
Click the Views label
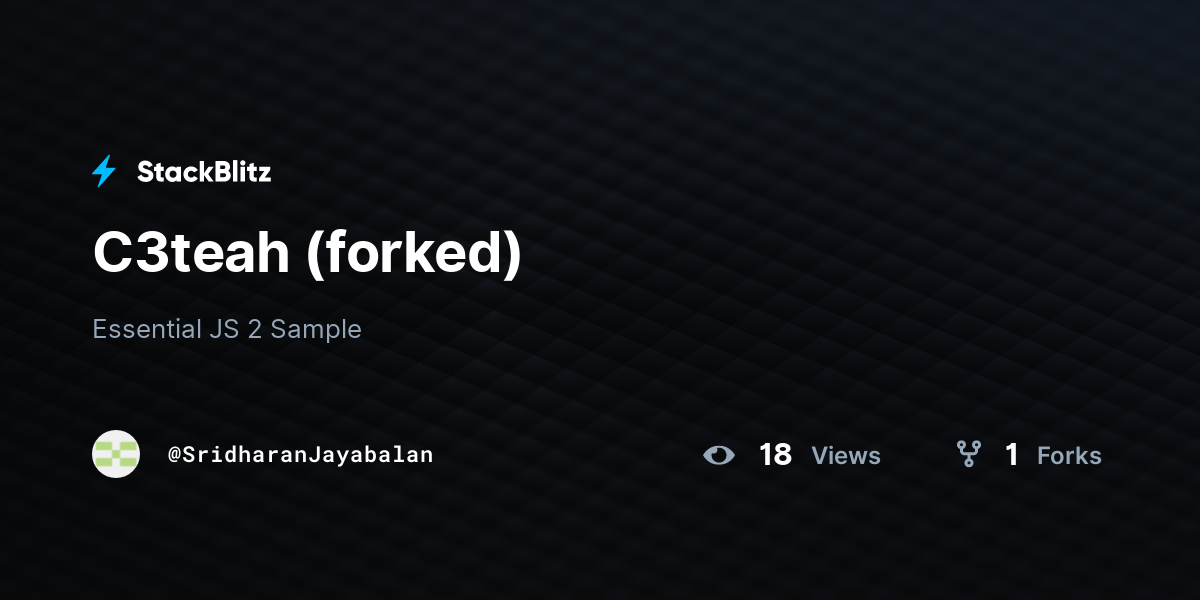pyautogui.click(x=846, y=456)
